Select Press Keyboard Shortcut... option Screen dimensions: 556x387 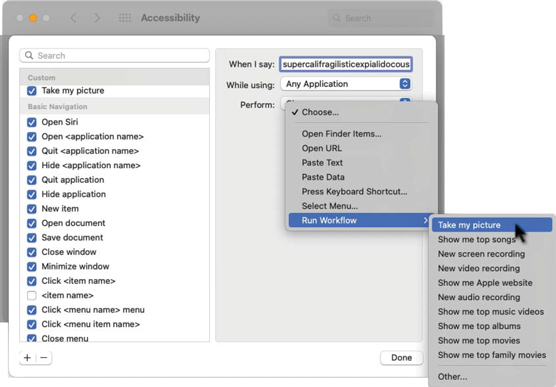[361, 192]
